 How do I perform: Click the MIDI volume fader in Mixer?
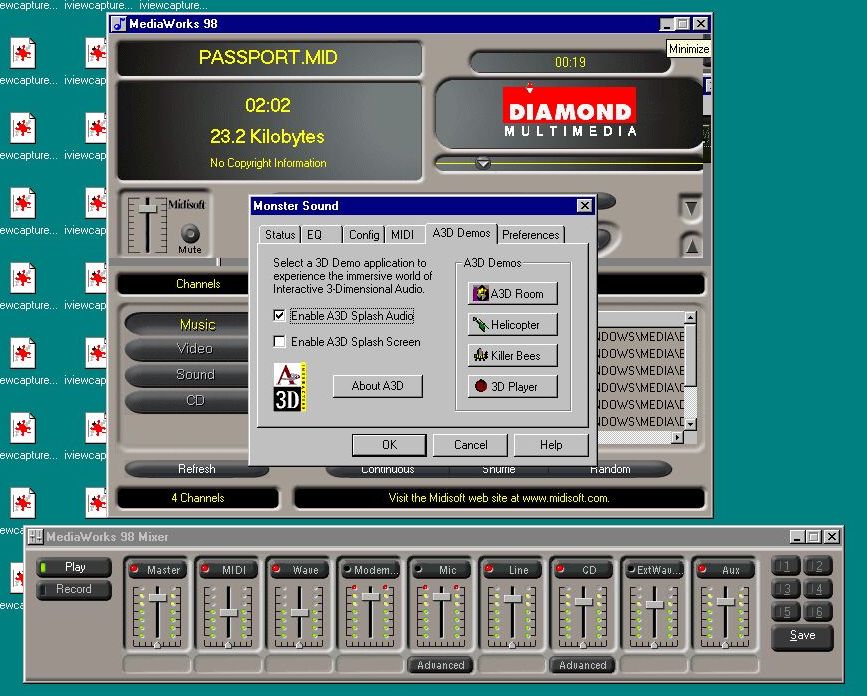point(228,613)
